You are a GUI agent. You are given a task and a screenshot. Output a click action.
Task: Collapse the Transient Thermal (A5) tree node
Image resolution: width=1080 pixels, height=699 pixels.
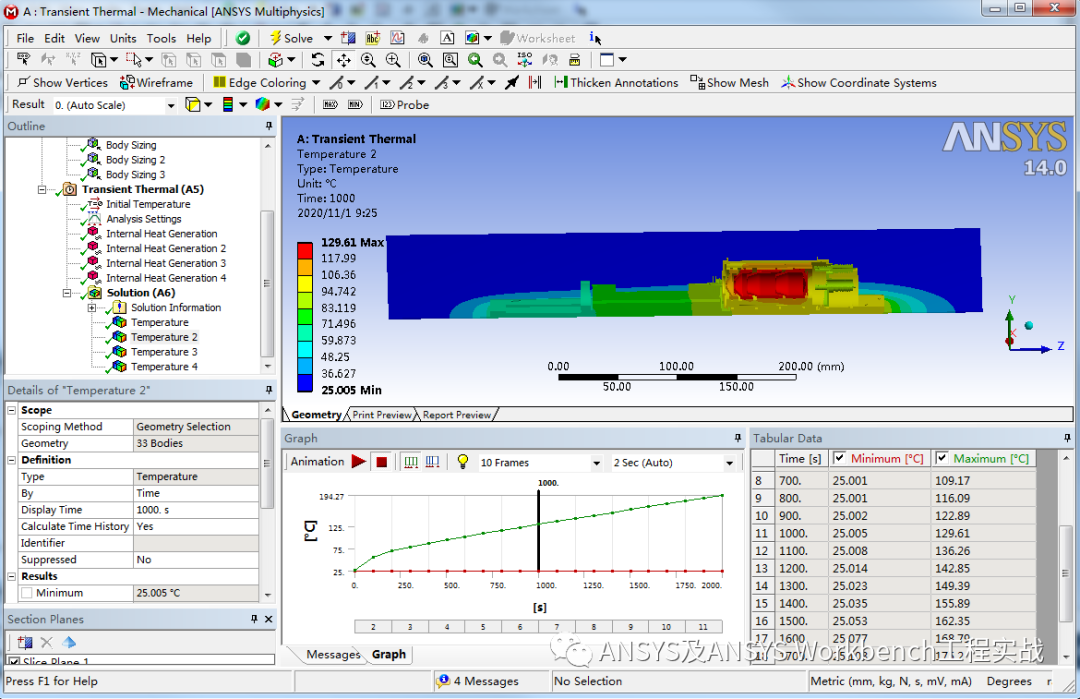[42, 189]
